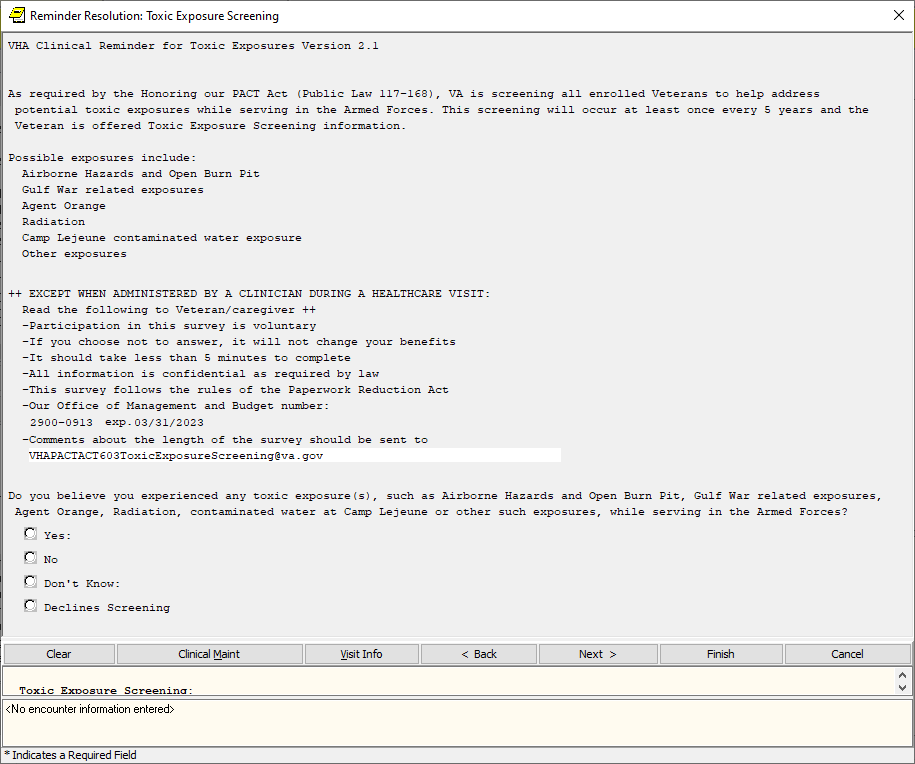The height and width of the screenshot is (764, 915).
Task: Open the Visit Info dialog
Action: (x=361, y=654)
